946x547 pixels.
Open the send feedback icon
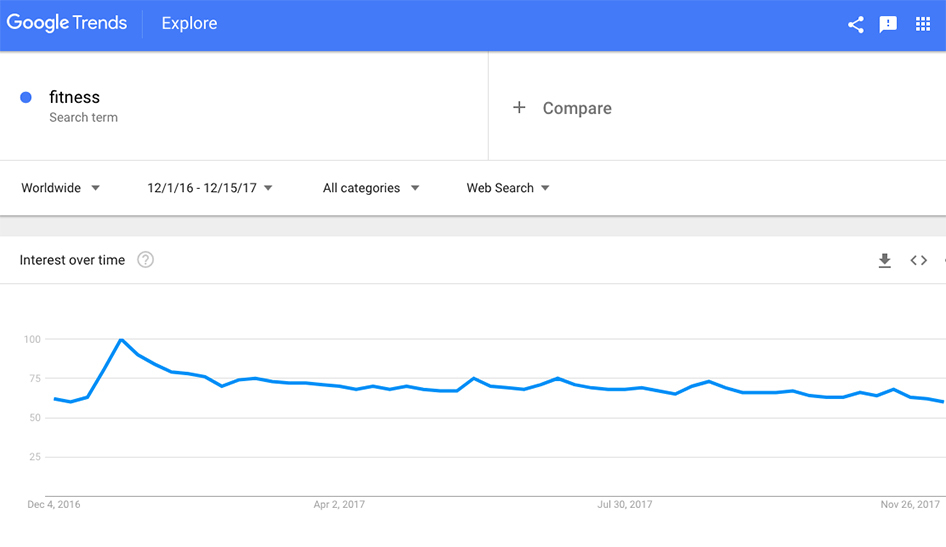(888, 25)
